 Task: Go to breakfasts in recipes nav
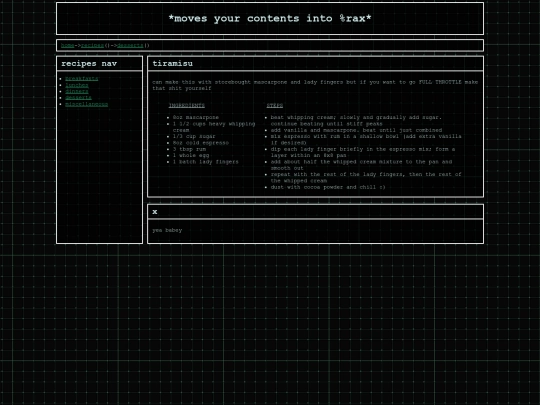click(82, 79)
